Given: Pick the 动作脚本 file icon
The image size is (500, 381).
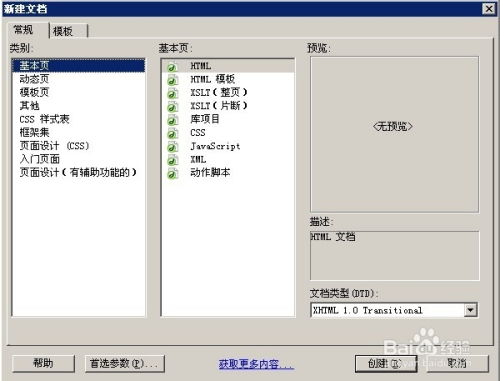Looking at the screenshot, I should [x=172, y=173].
